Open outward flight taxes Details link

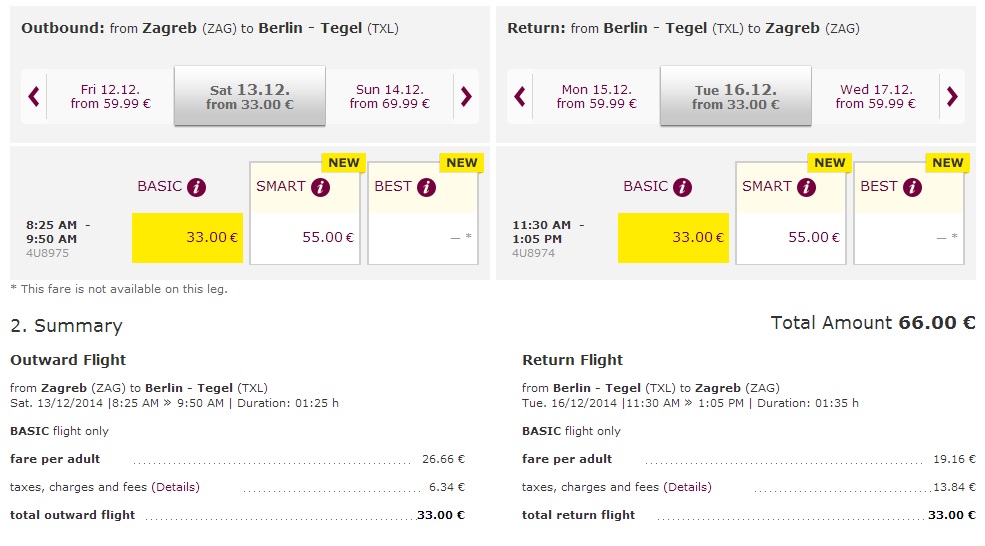click(175, 487)
